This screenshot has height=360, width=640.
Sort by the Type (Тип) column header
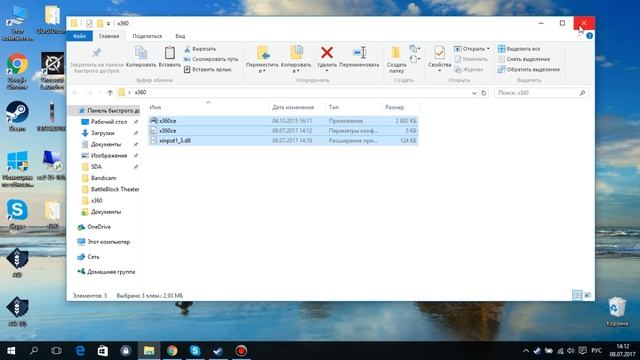coord(353,107)
